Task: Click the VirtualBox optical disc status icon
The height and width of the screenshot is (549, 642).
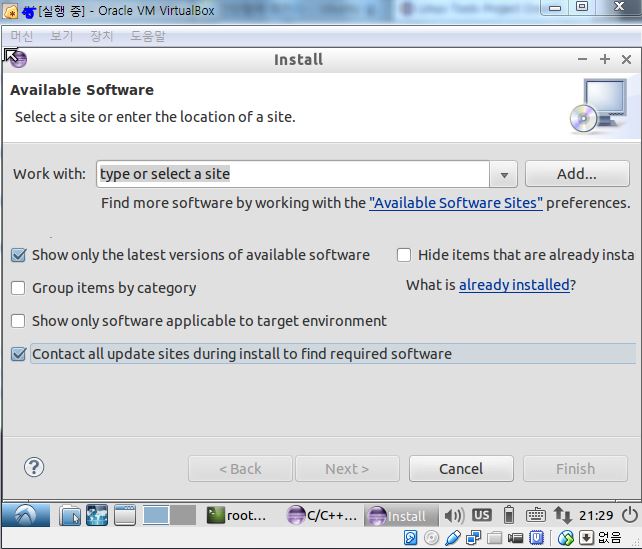Action: click(432, 538)
